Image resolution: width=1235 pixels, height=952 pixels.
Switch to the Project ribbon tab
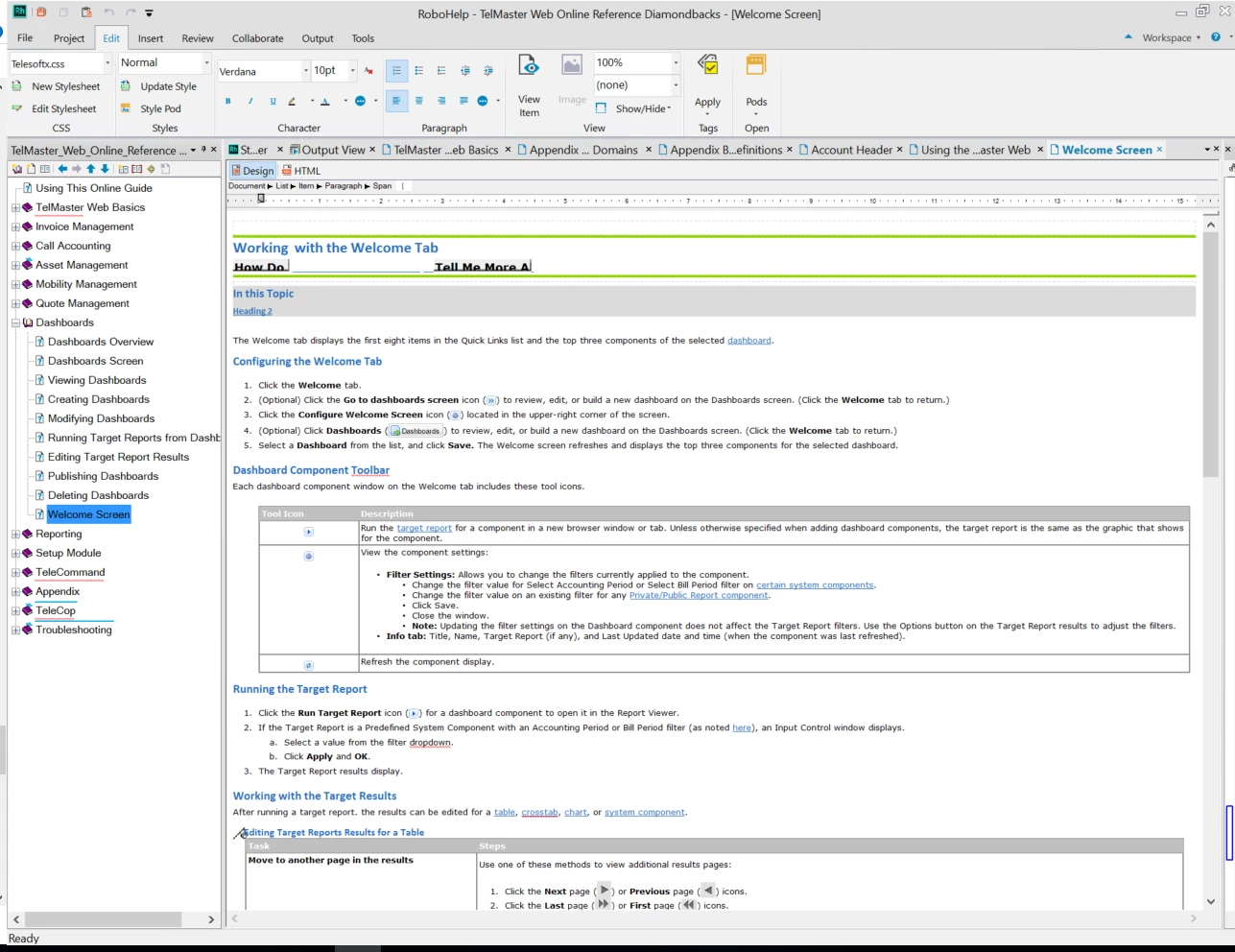69,38
